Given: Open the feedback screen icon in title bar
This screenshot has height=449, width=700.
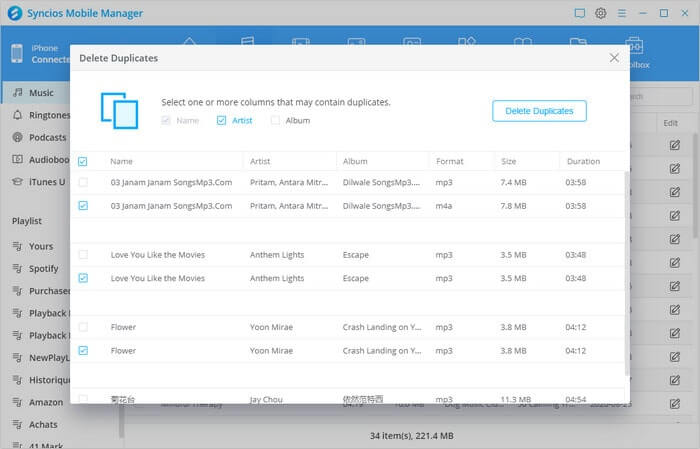Looking at the screenshot, I should (x=579, y=13).
